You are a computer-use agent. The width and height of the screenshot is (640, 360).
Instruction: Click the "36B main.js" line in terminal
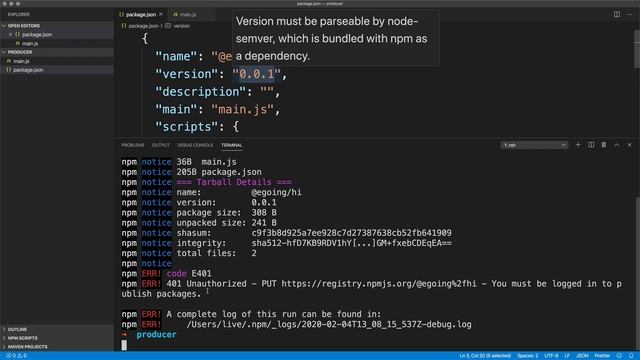point(206,162)
